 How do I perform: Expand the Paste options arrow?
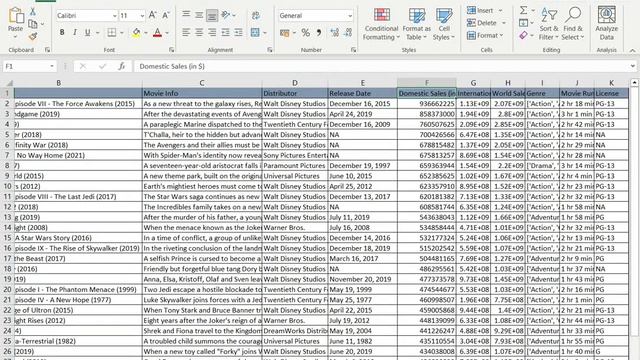click(16, 37)
